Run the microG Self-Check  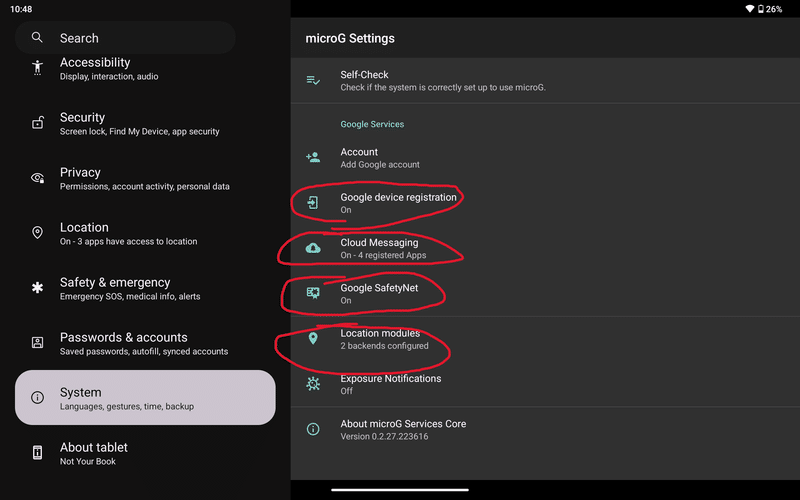(x=545, y=81)
